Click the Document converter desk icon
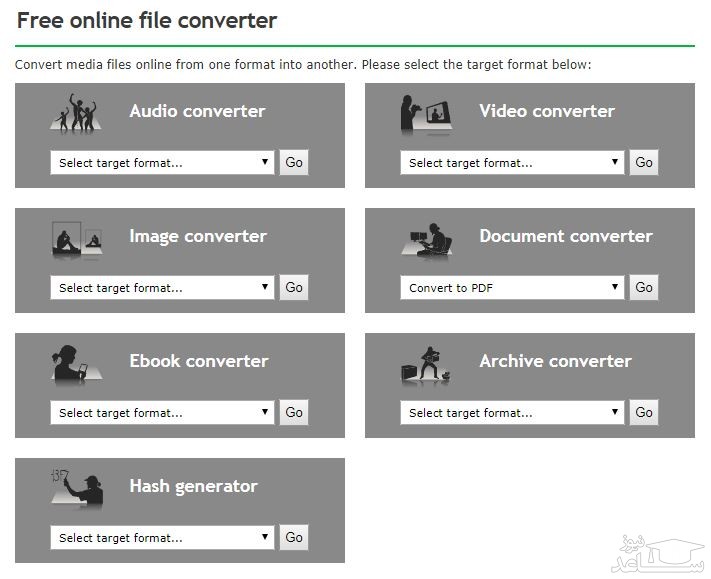Screen dimensions: 711x579 tap(426, 240)
